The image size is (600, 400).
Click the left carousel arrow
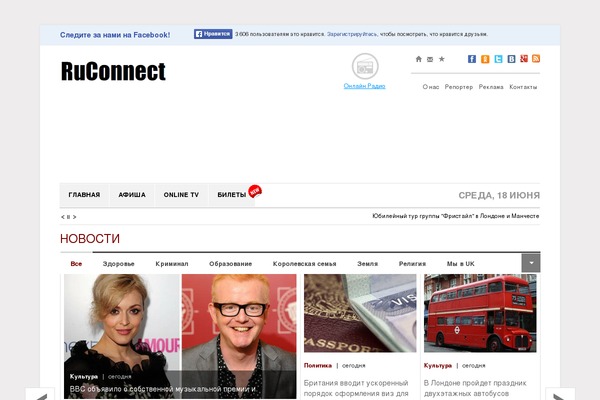(x=40, y=394)
